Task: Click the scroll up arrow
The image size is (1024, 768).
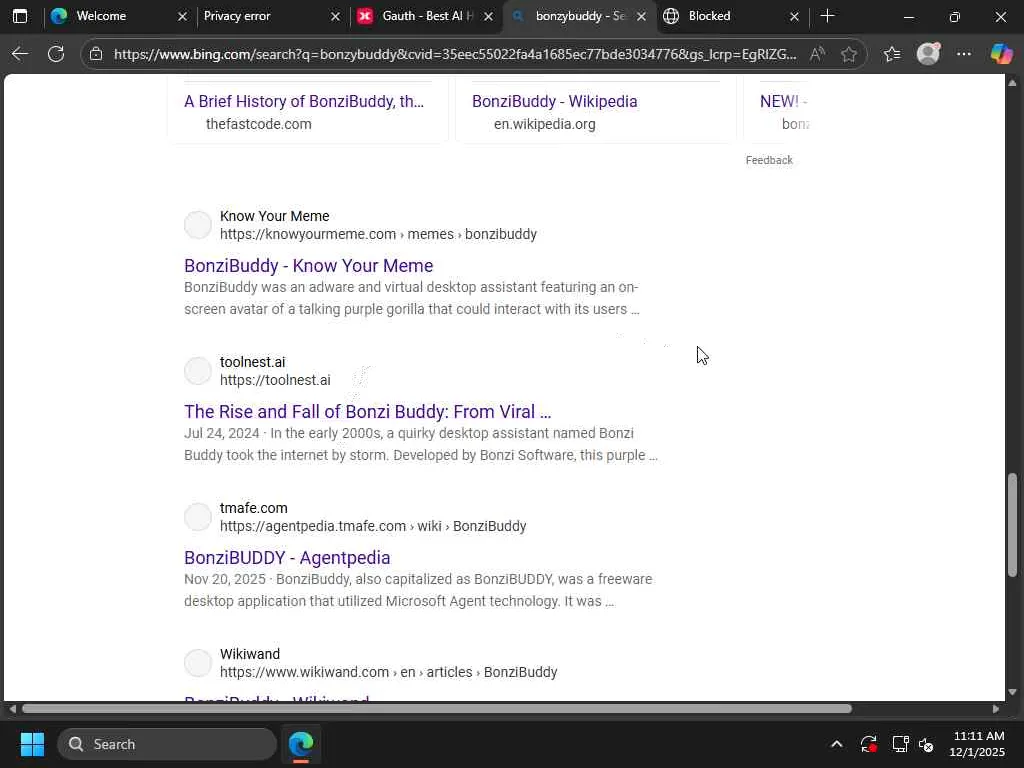Action: point(1012,83)
